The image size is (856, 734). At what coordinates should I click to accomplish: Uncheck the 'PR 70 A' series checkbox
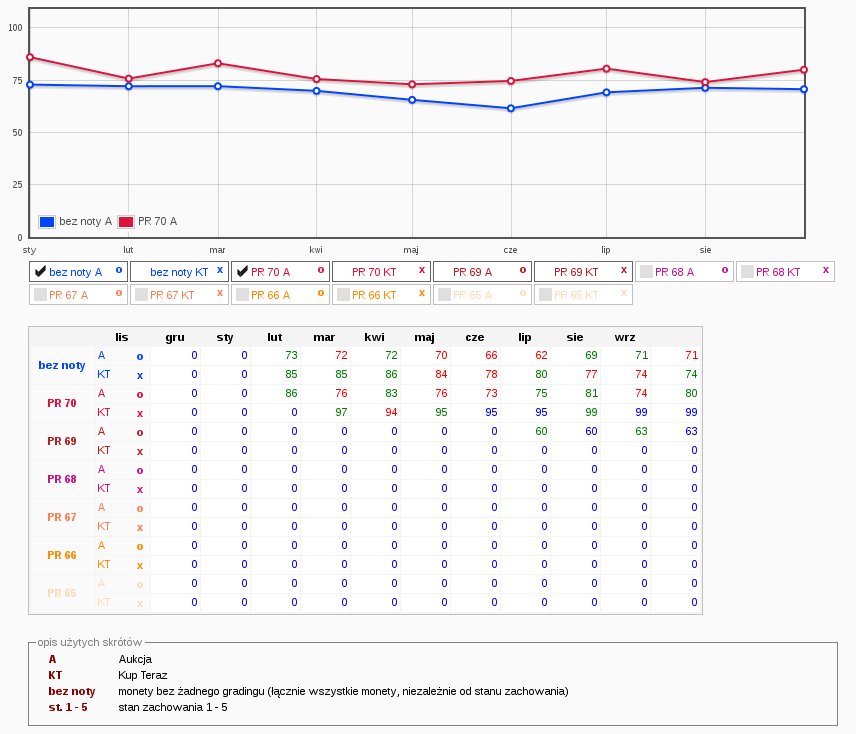point(241,271)
